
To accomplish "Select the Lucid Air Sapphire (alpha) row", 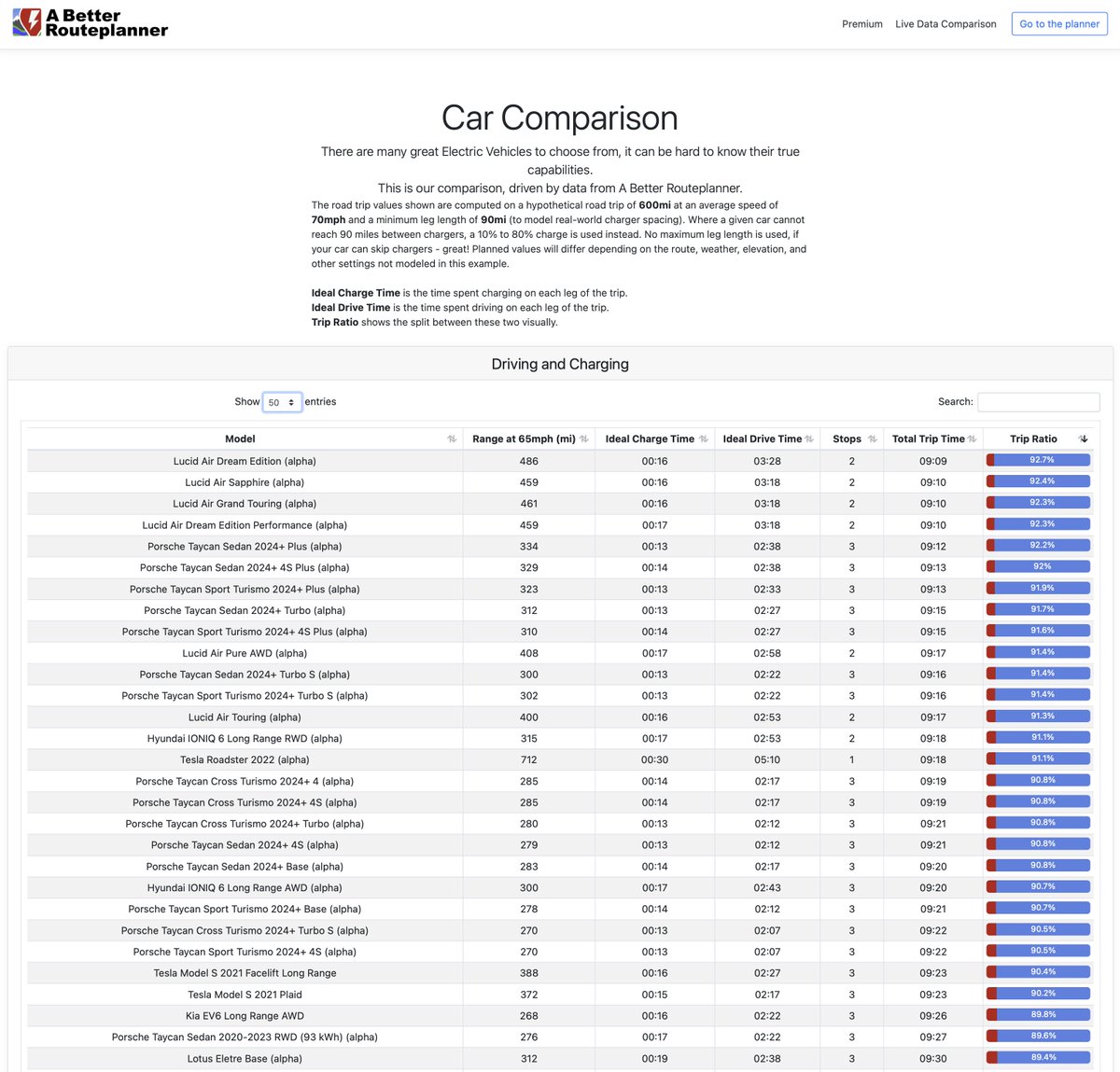I will point(560,482).
